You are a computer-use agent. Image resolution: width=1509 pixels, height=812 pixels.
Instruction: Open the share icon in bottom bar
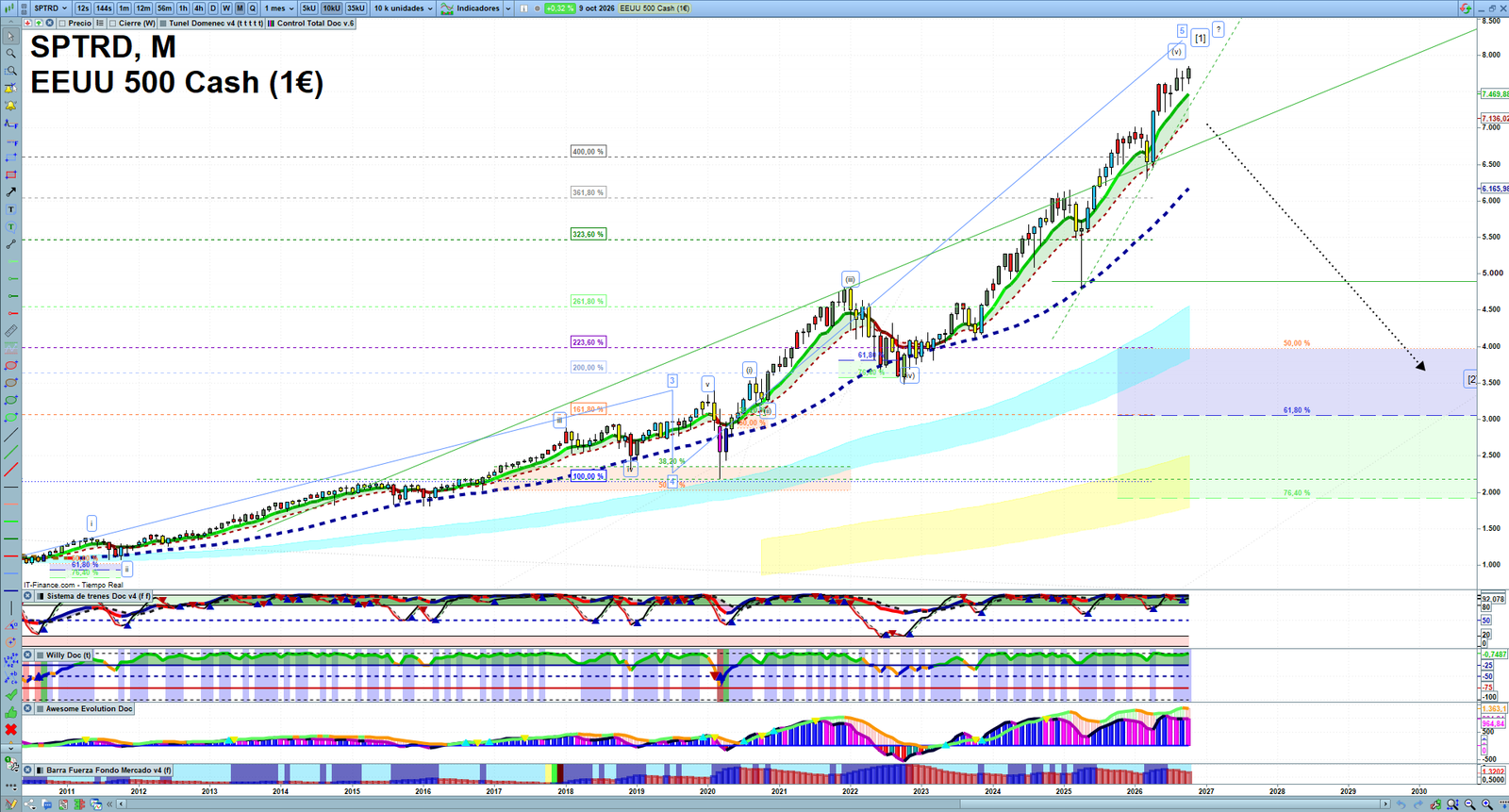29,804
